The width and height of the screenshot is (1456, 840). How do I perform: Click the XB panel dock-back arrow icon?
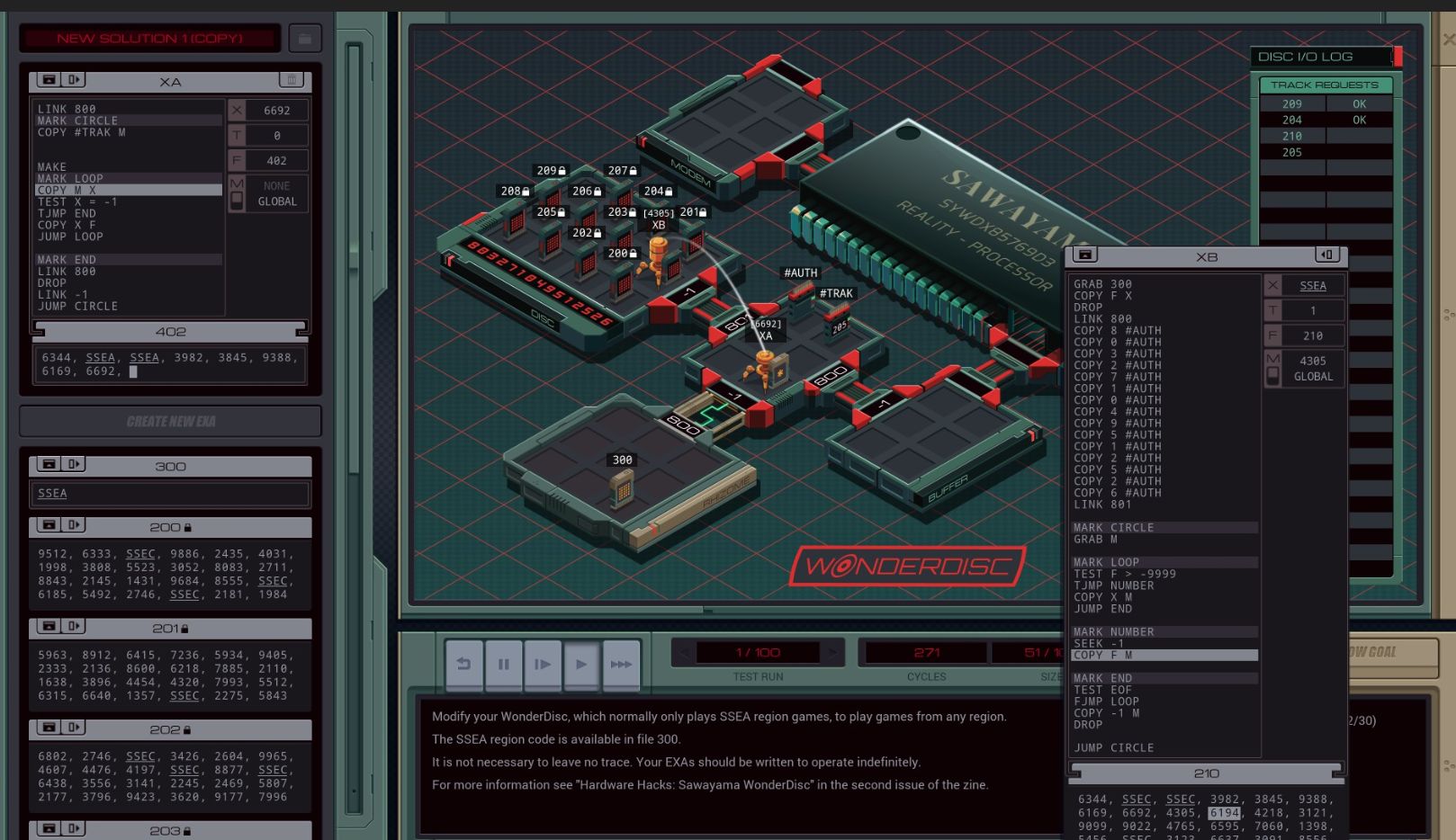coord(1327,255)
